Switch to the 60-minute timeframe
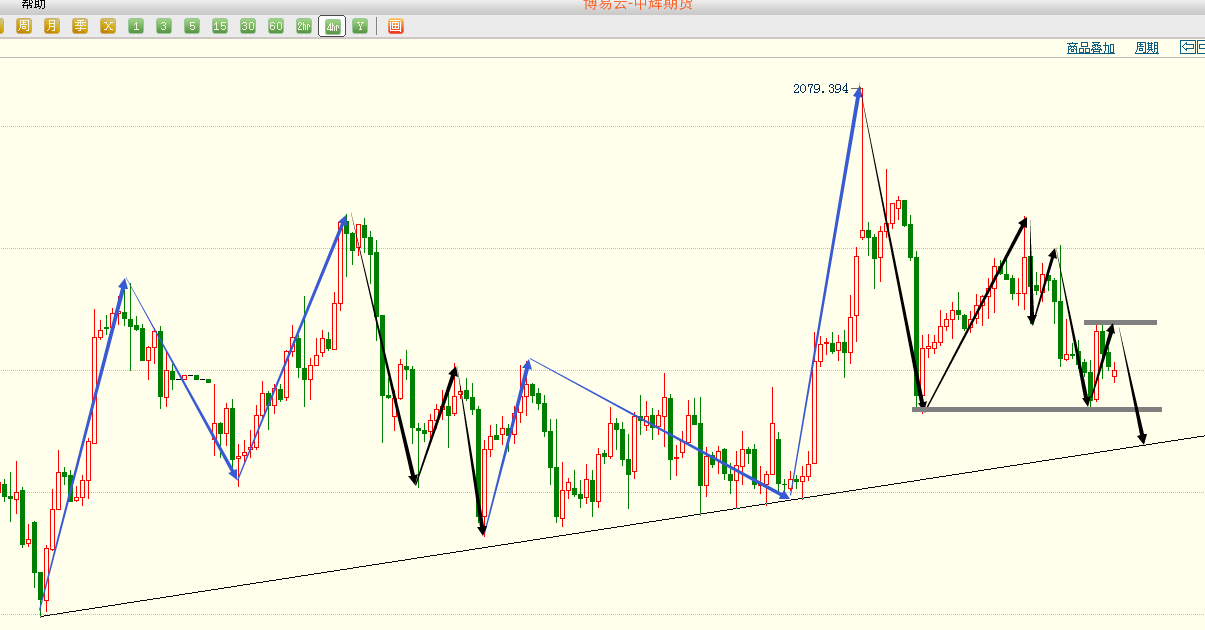The height and width of the screenshot is (630, 1205). pyautogui.click(x=276, y=26)
